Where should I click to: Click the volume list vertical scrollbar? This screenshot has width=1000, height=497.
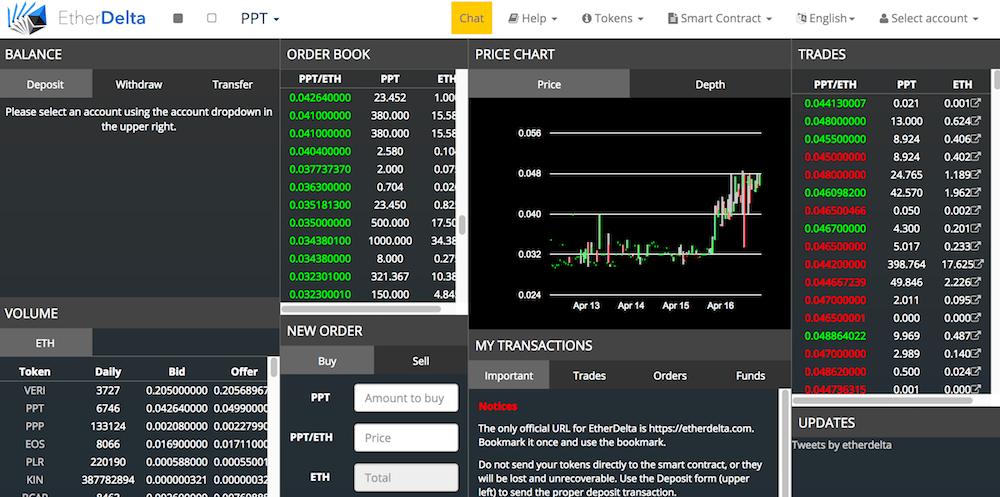click(274, 367)
